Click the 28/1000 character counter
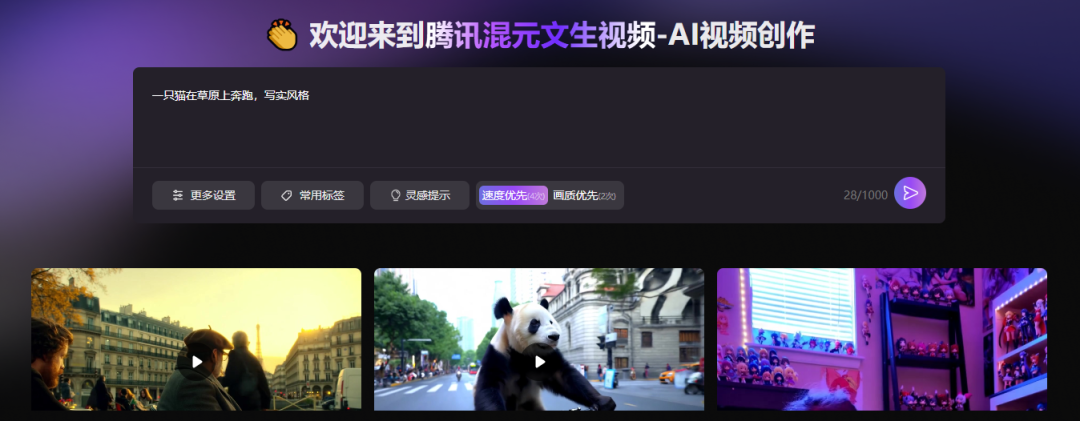The height and width of the screenshot is (421, 1080). (x=865, y=195)
